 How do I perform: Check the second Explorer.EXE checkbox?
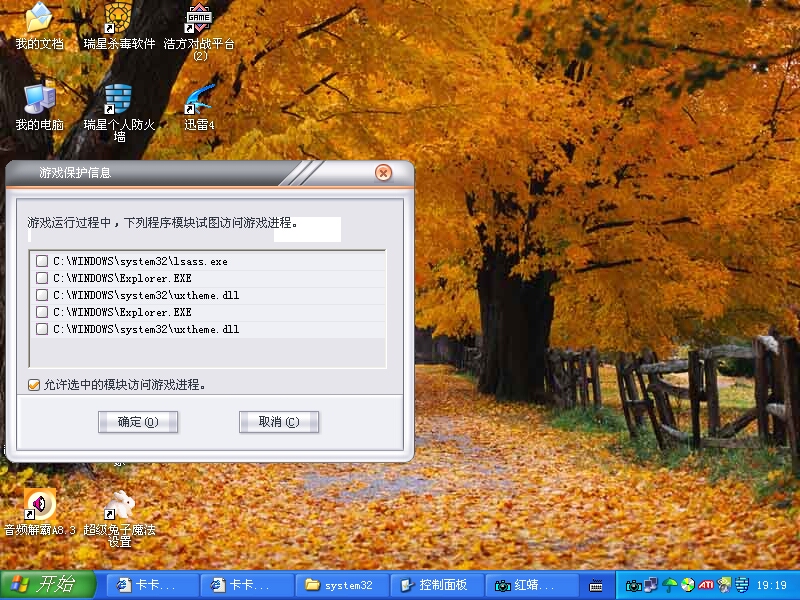(42, 312)
